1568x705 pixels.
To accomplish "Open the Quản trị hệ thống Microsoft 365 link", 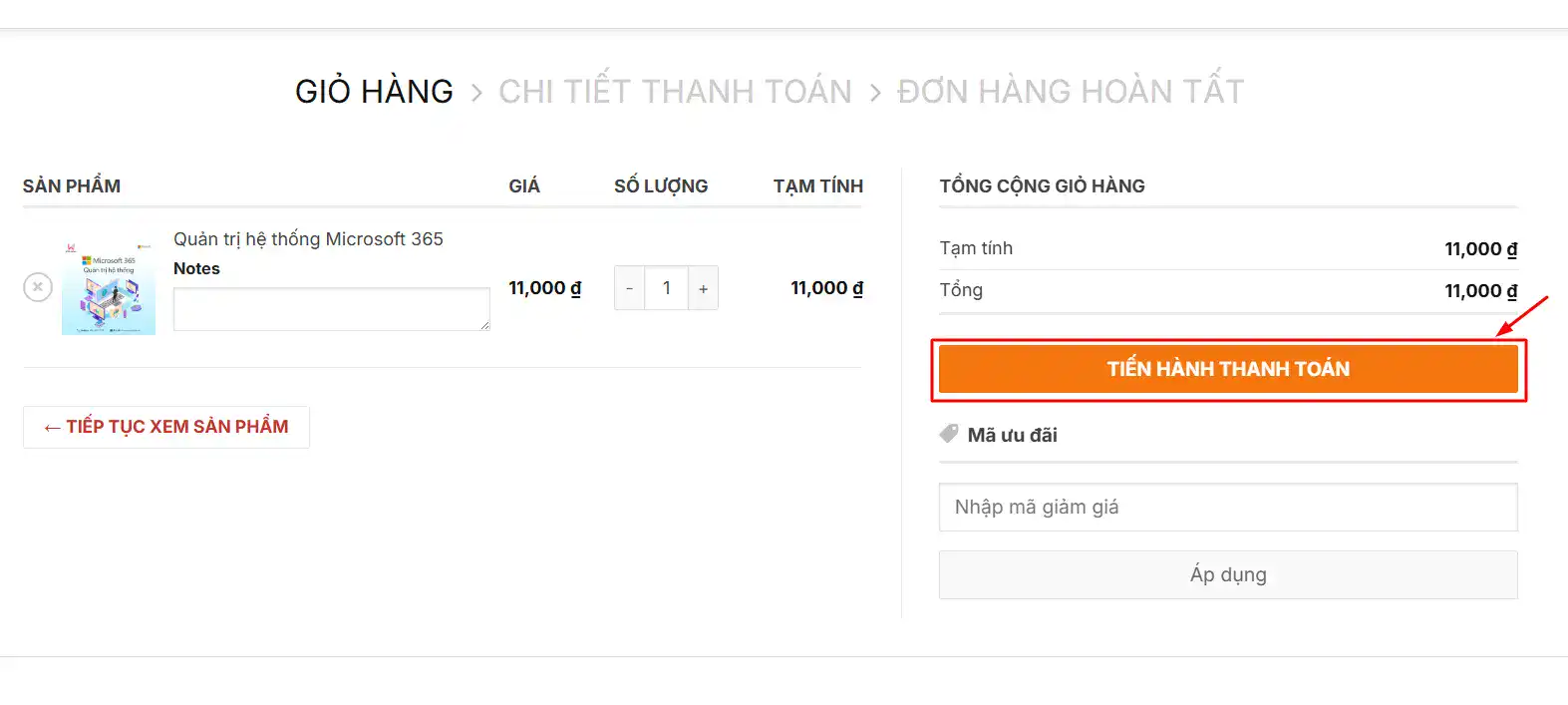I will [x=308, y=239].
